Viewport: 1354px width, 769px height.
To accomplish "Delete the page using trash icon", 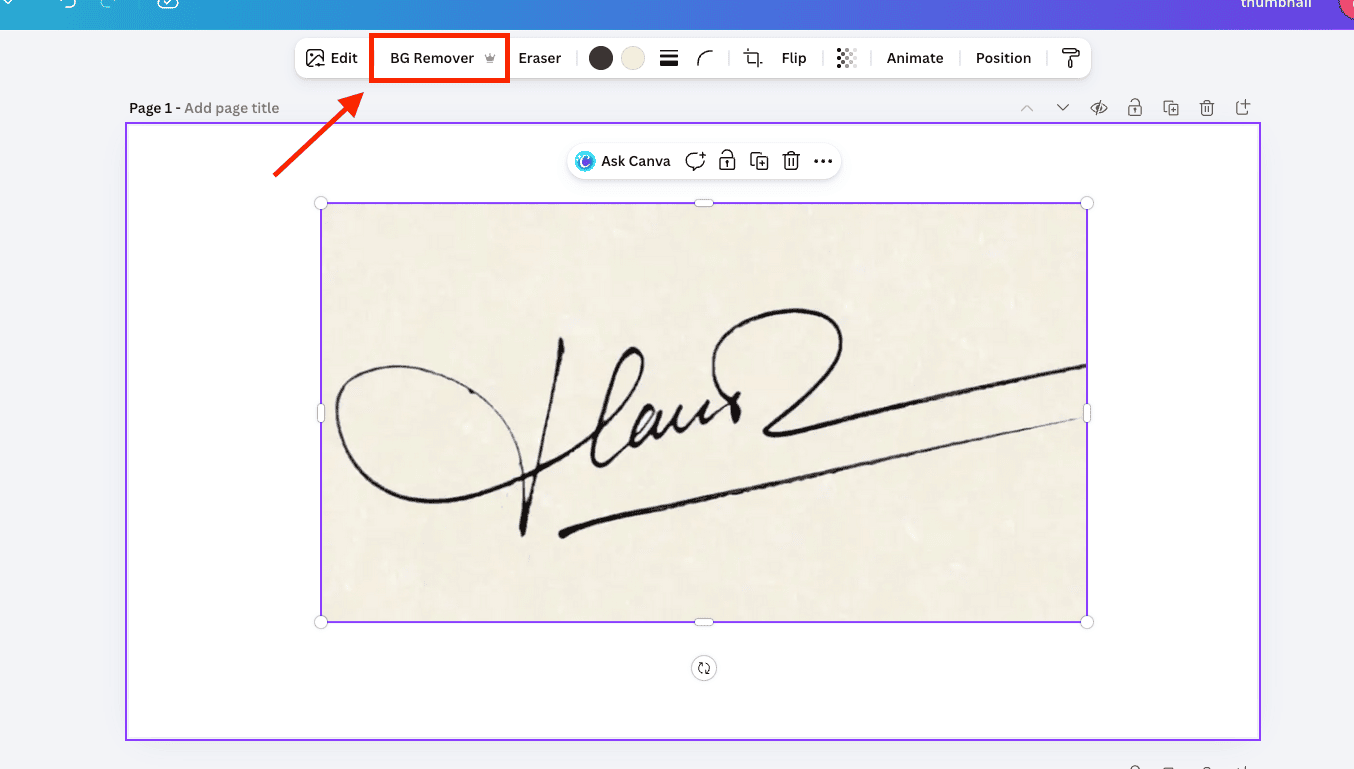I will (1207, 108).
